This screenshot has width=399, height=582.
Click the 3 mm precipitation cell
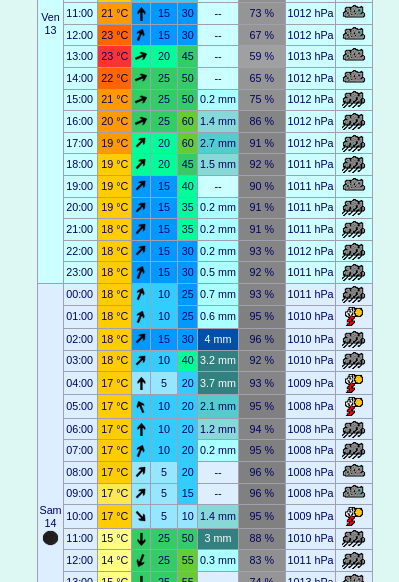click(x=218, y=538)
